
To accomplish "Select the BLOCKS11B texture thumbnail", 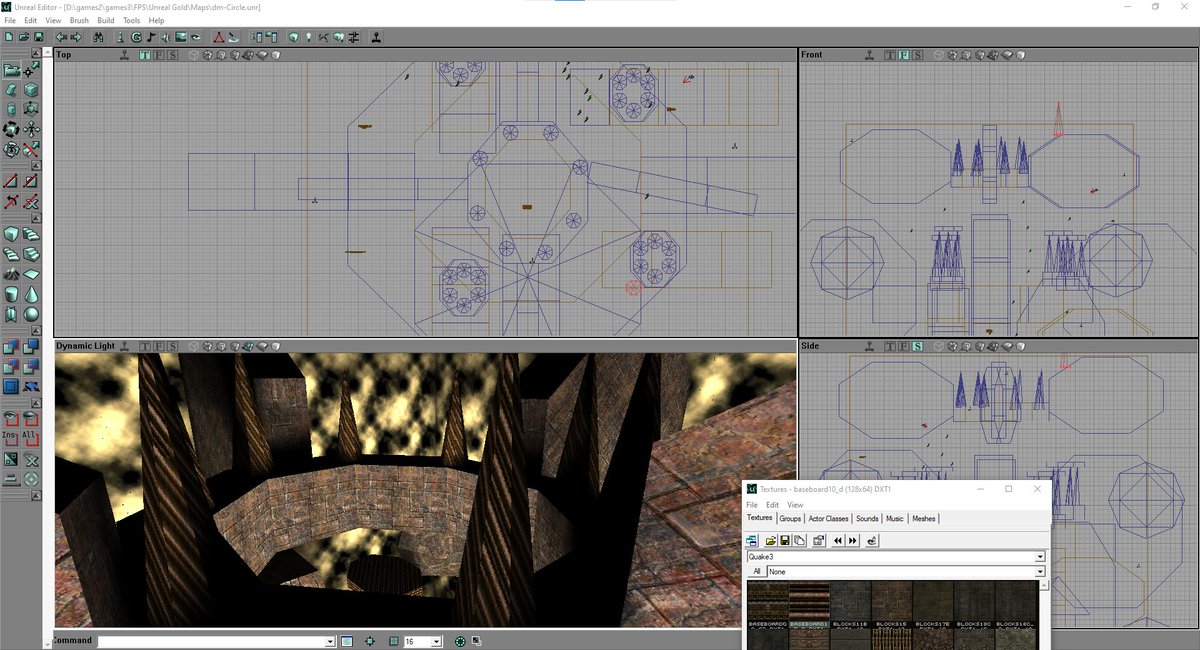I will 849,606.
